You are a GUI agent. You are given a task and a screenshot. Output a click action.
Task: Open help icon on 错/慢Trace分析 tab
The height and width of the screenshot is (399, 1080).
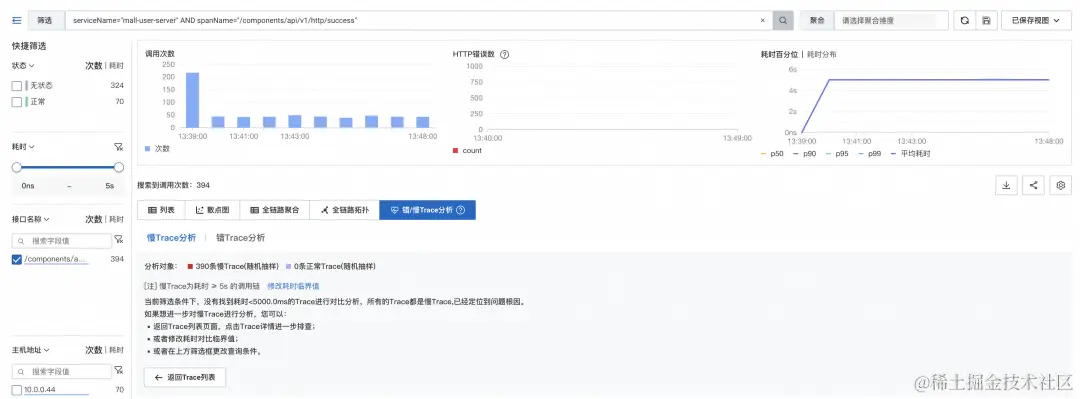[461, 210]
